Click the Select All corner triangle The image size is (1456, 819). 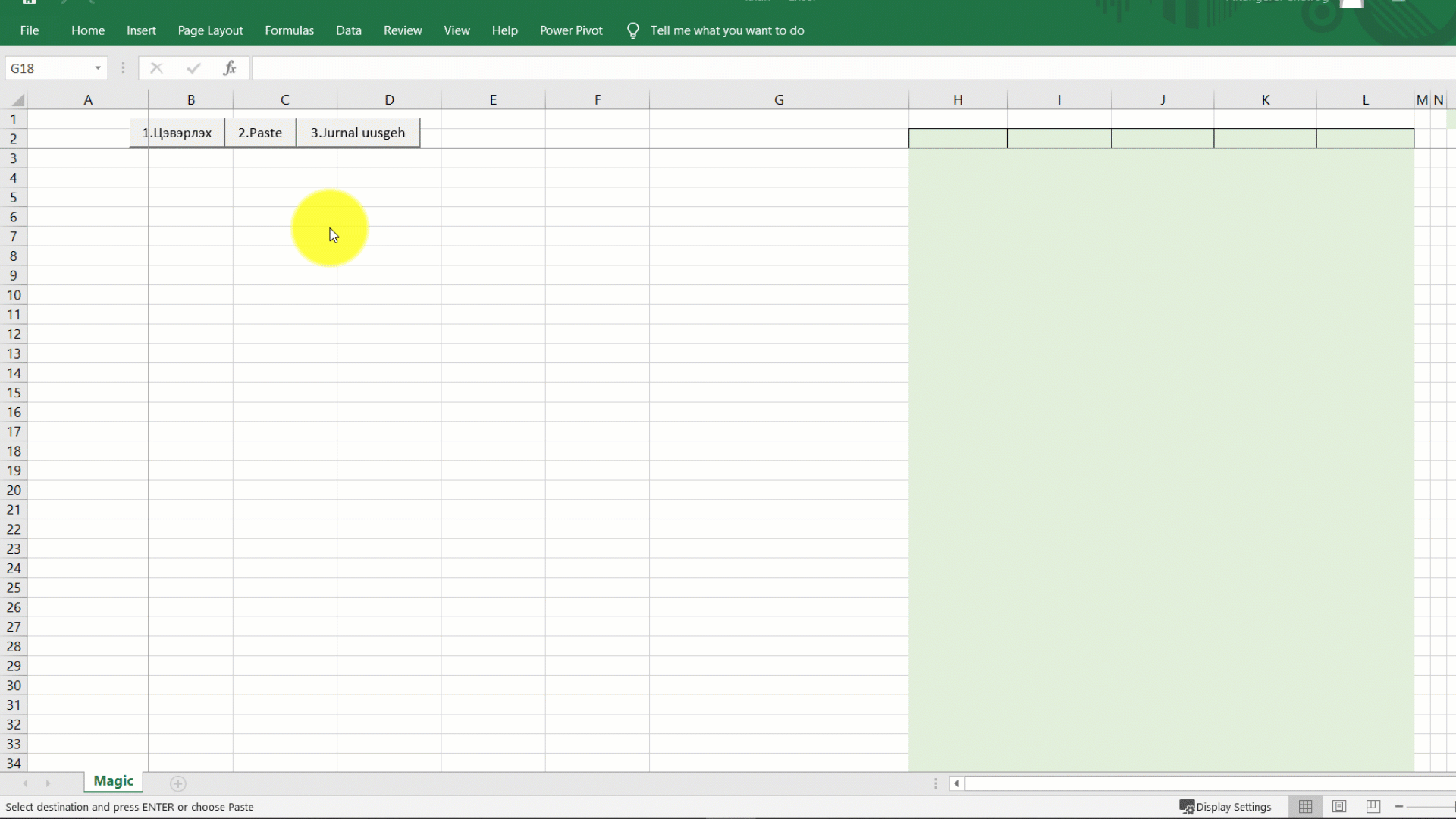tap(17, 100)
